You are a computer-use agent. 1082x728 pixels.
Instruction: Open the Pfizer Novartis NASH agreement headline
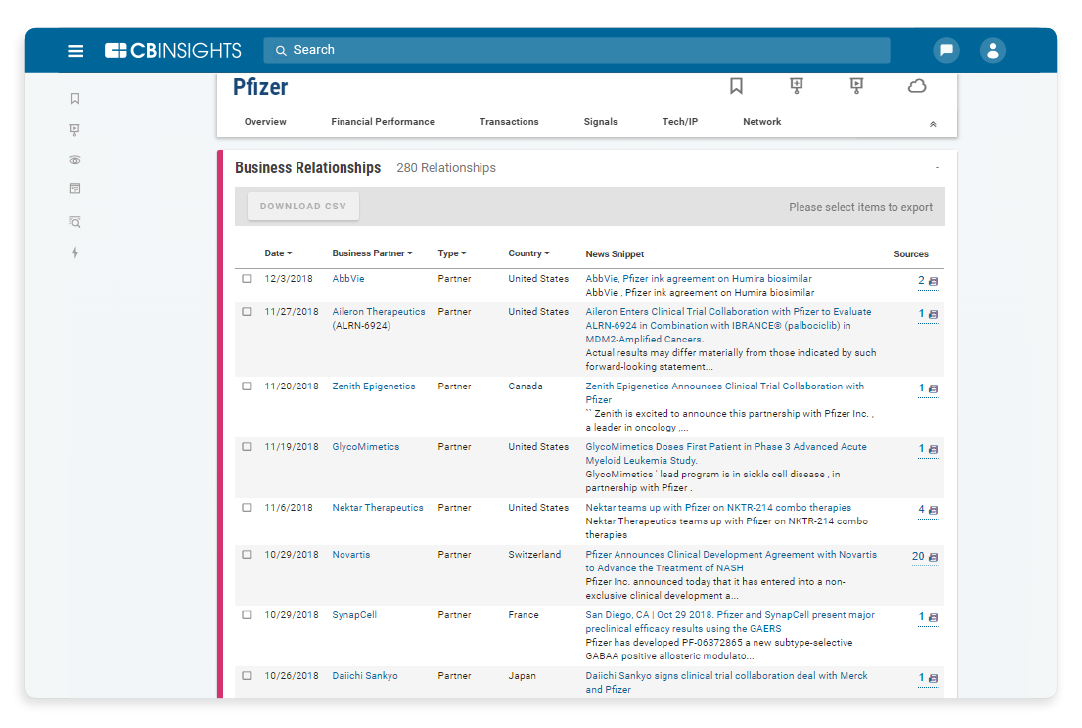(x=731, y=561)
